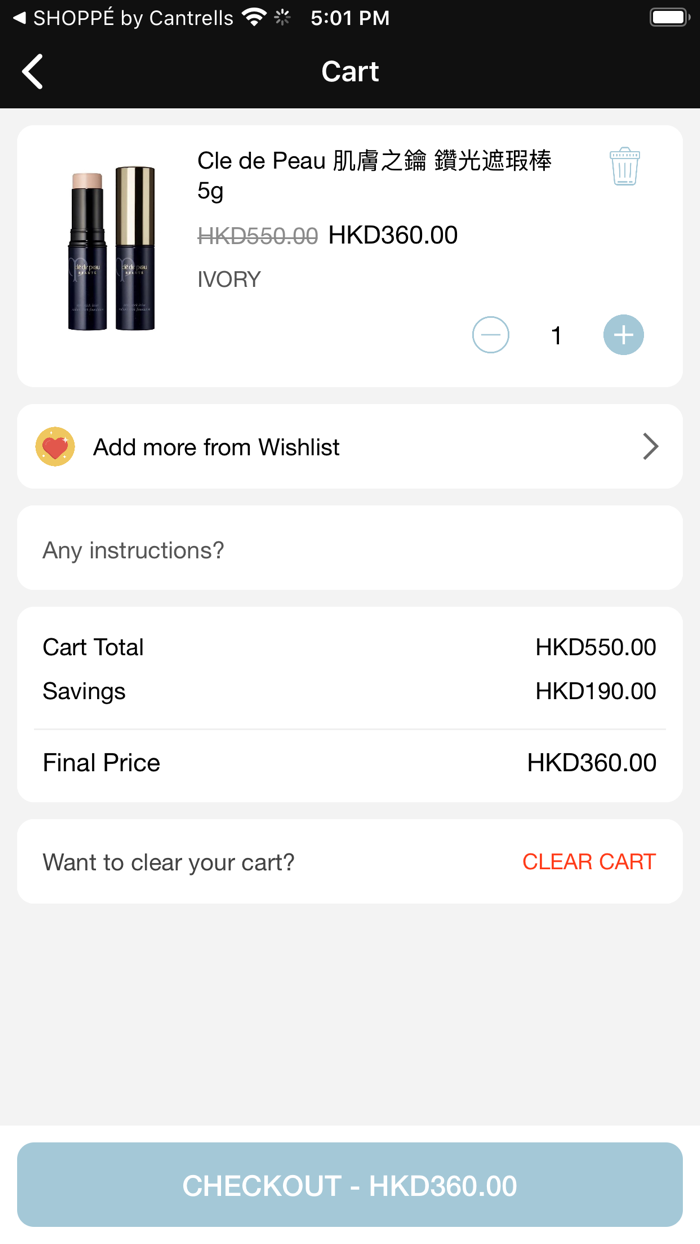Tap the discounted HKD360.00 item price

393,236
